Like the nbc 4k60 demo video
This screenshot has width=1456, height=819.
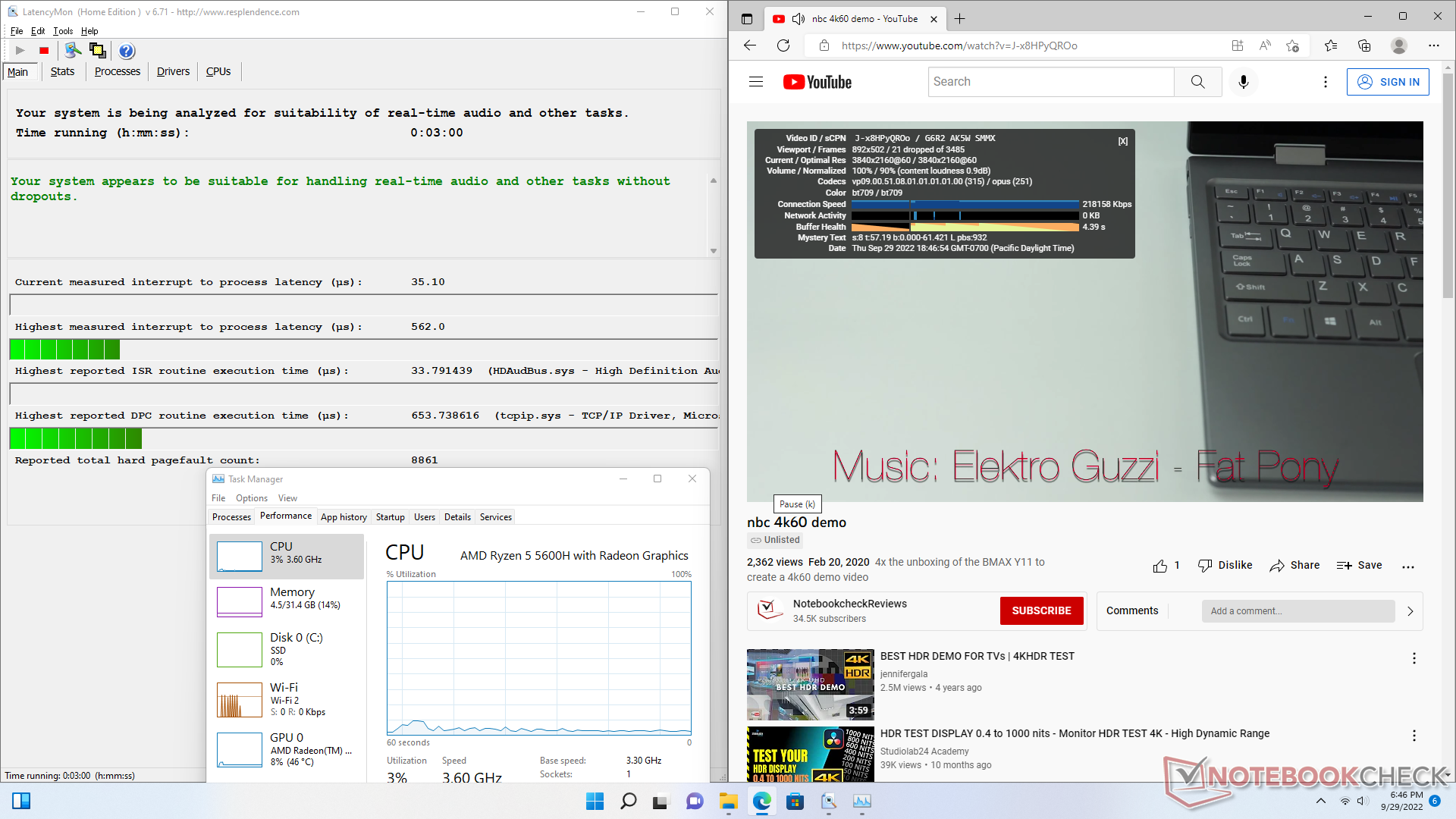[1160, 566]
